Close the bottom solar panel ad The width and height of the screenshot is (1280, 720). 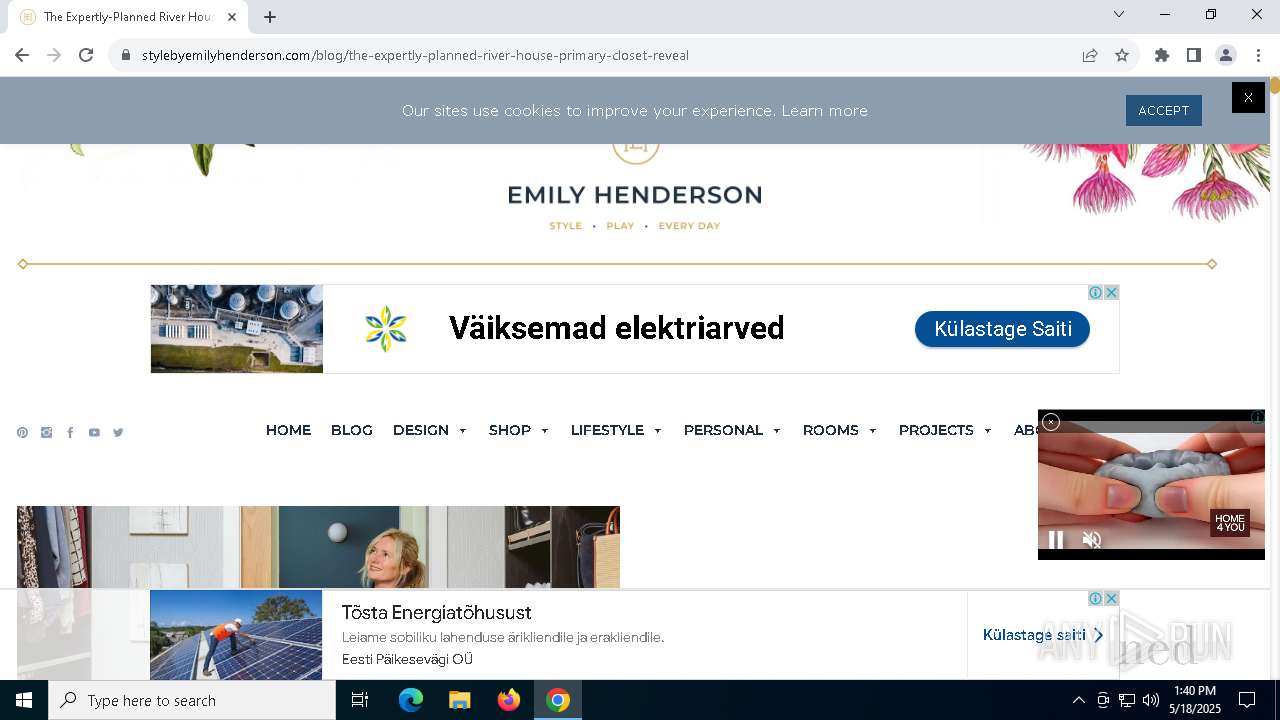1111,598
